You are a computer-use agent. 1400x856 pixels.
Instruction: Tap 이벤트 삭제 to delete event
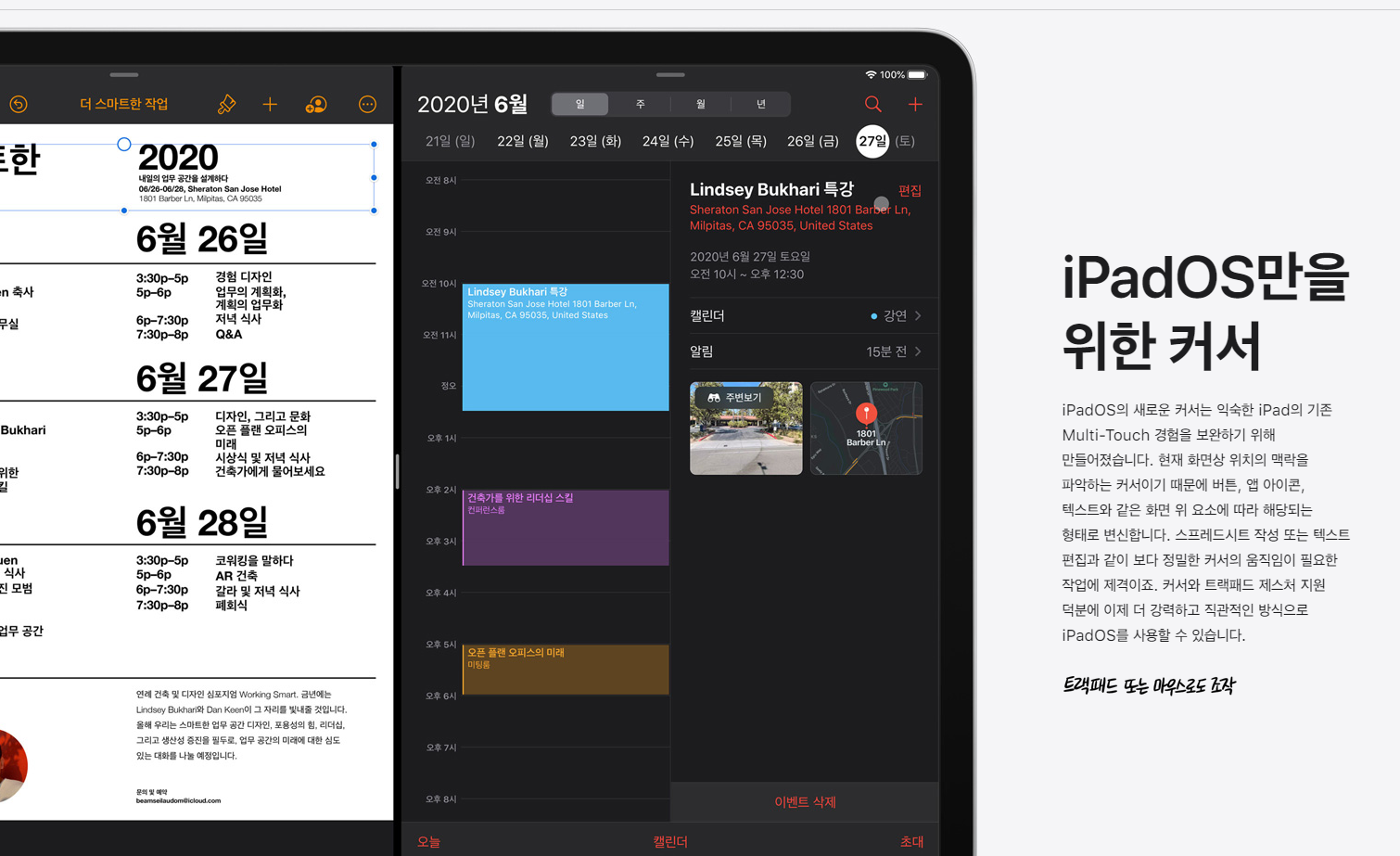tap(805, 802)
